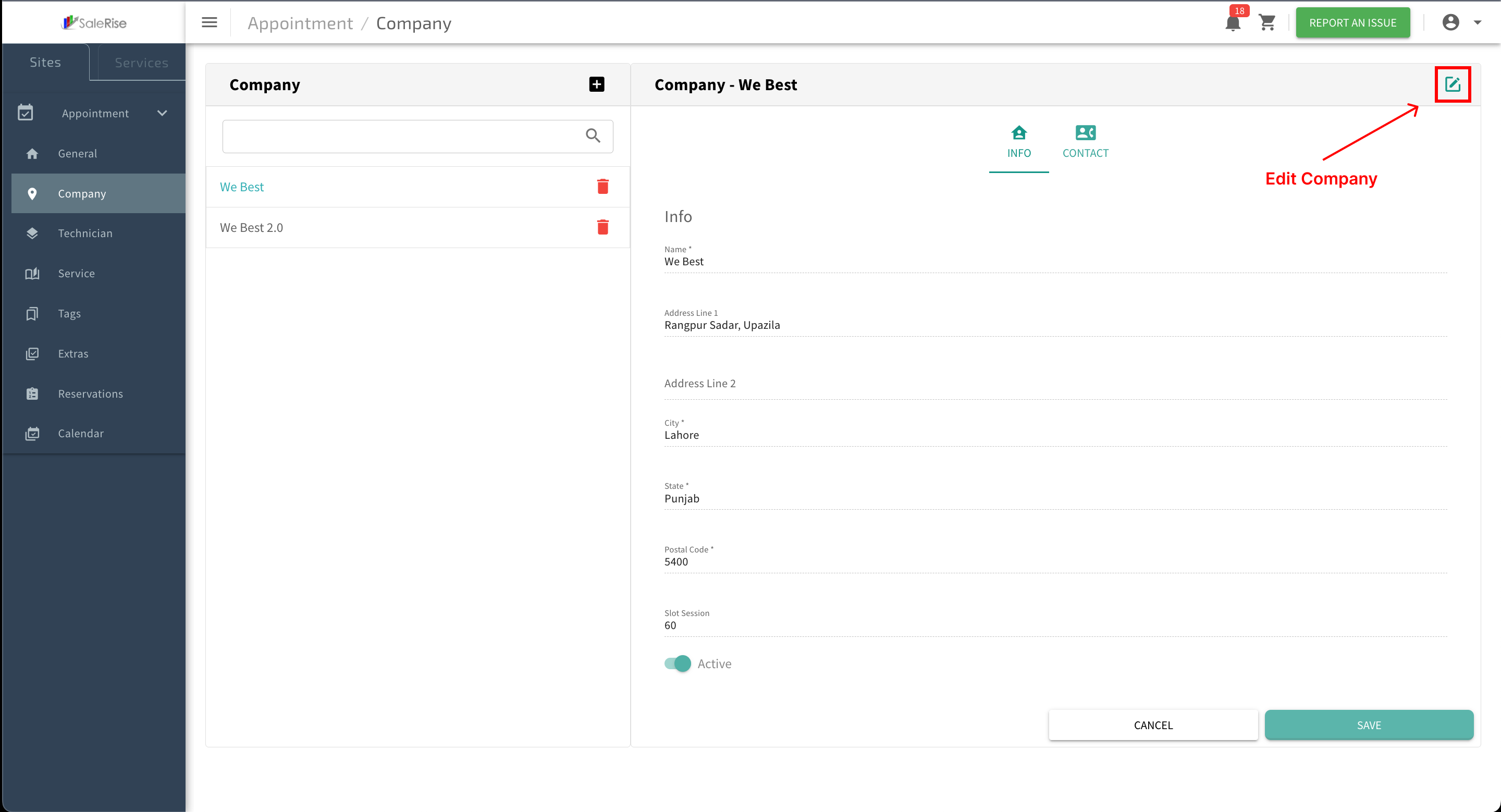Expand the account dropdown arrow
Viewport: 1501px width, 812px height.
[1477, 23]
